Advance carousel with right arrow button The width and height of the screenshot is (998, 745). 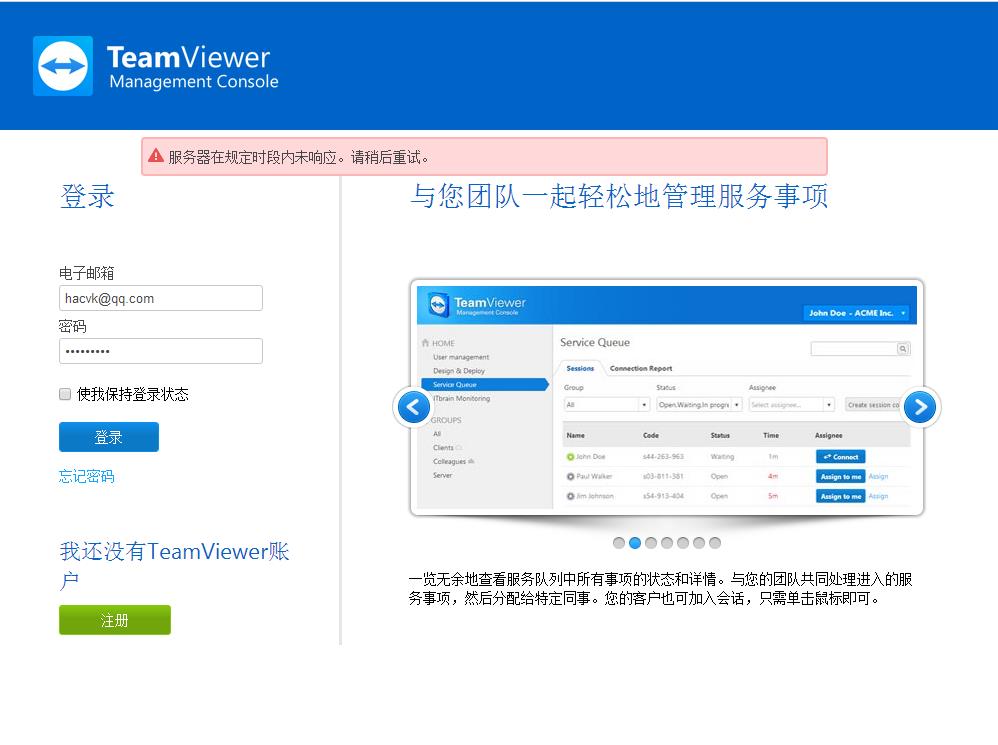[920, 407]
